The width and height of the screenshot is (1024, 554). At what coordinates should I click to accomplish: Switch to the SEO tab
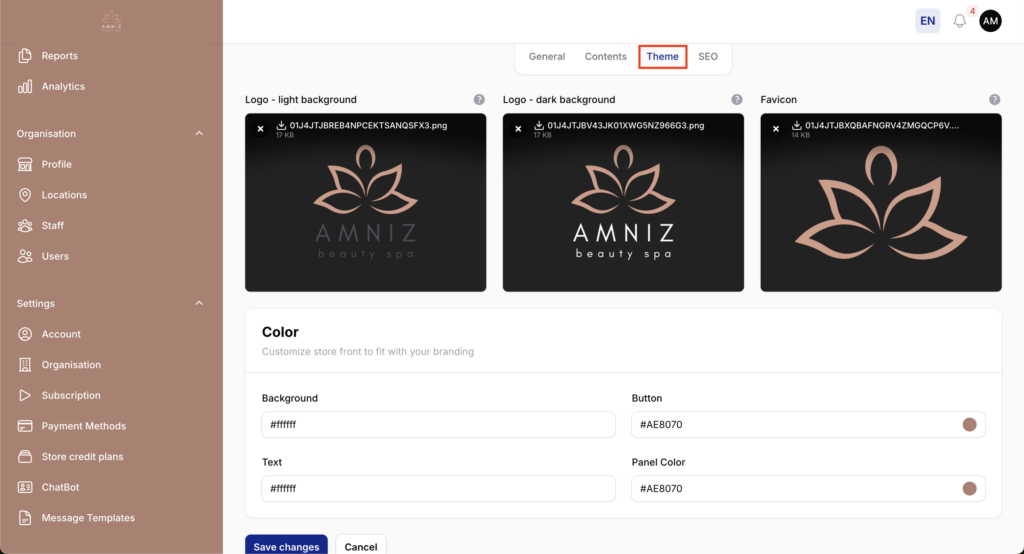tap(708, 57)
